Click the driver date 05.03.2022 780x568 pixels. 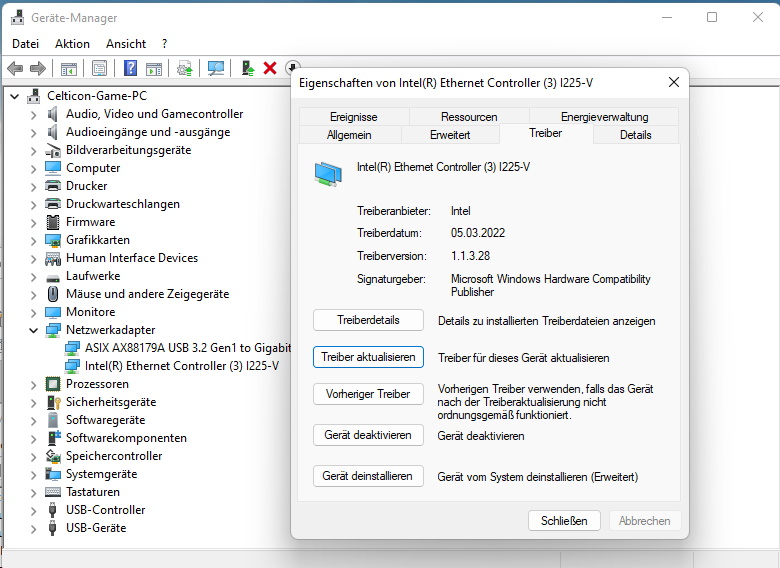tap(478, 233)
